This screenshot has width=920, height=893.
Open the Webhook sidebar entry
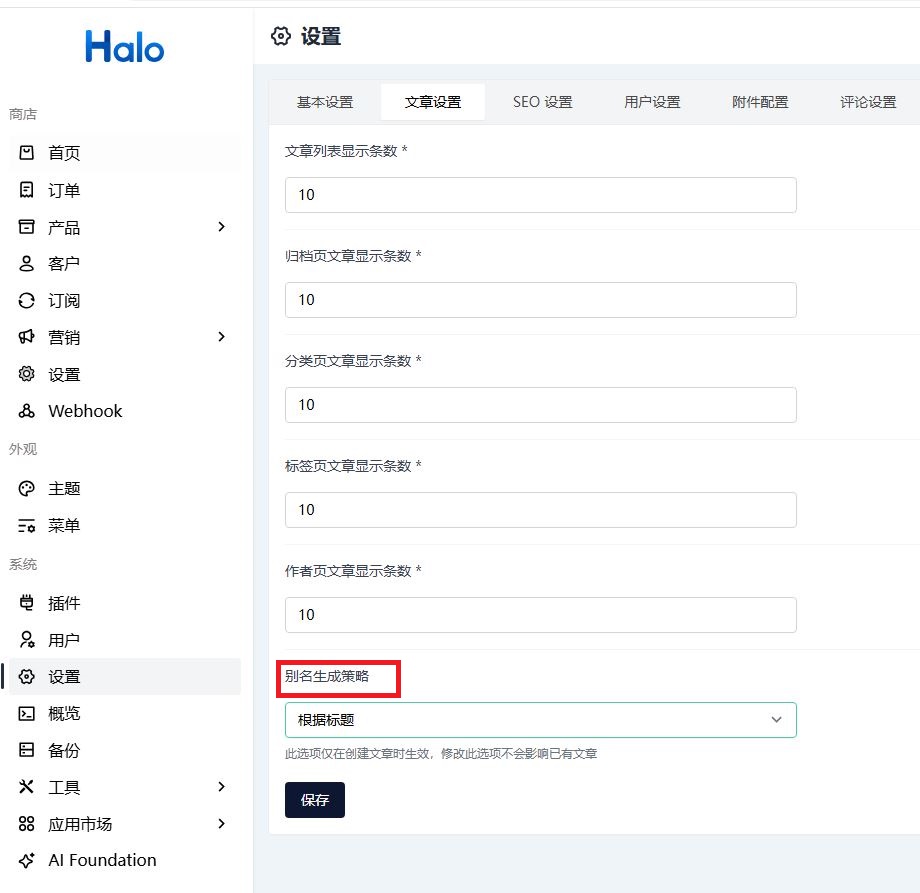pyautogui.click(x=125, y=411)
